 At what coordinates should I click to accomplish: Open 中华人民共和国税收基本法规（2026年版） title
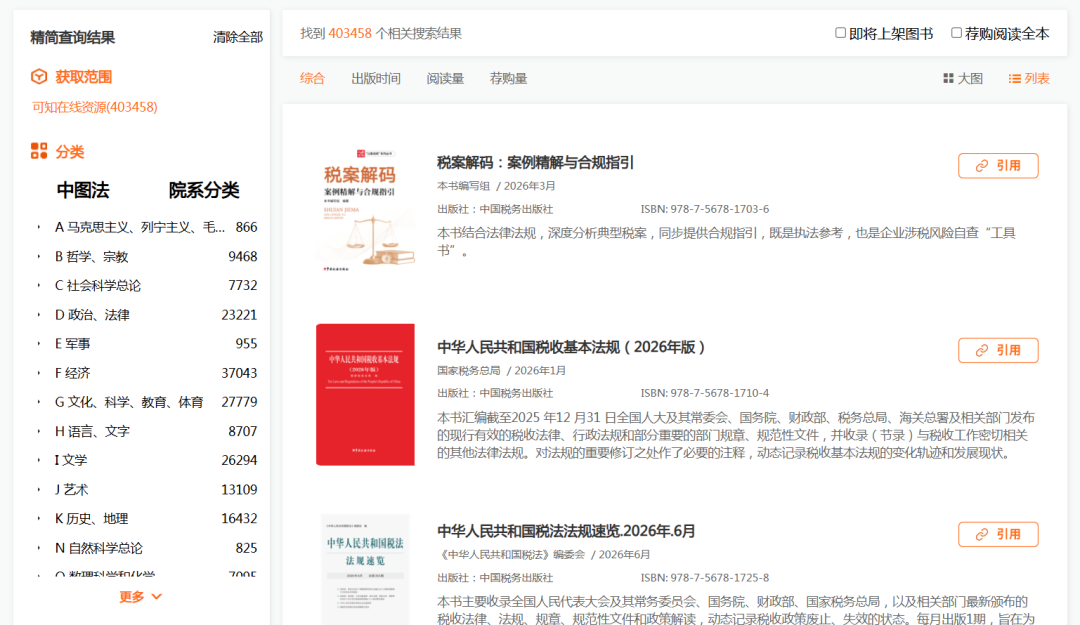pyautogui.click(x=571, y=347)
